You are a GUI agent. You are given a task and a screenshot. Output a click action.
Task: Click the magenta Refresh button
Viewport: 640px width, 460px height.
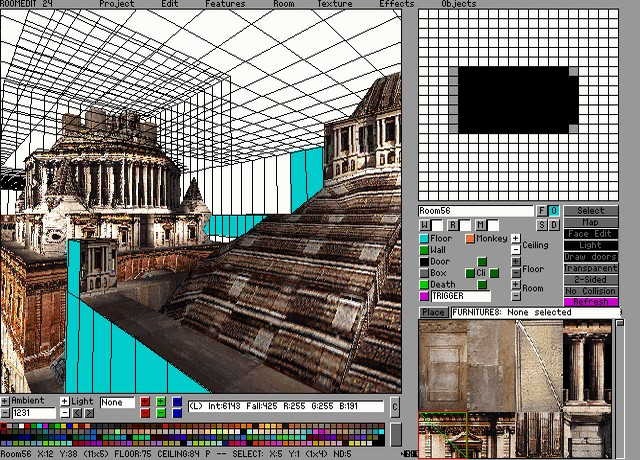point(591,302)
